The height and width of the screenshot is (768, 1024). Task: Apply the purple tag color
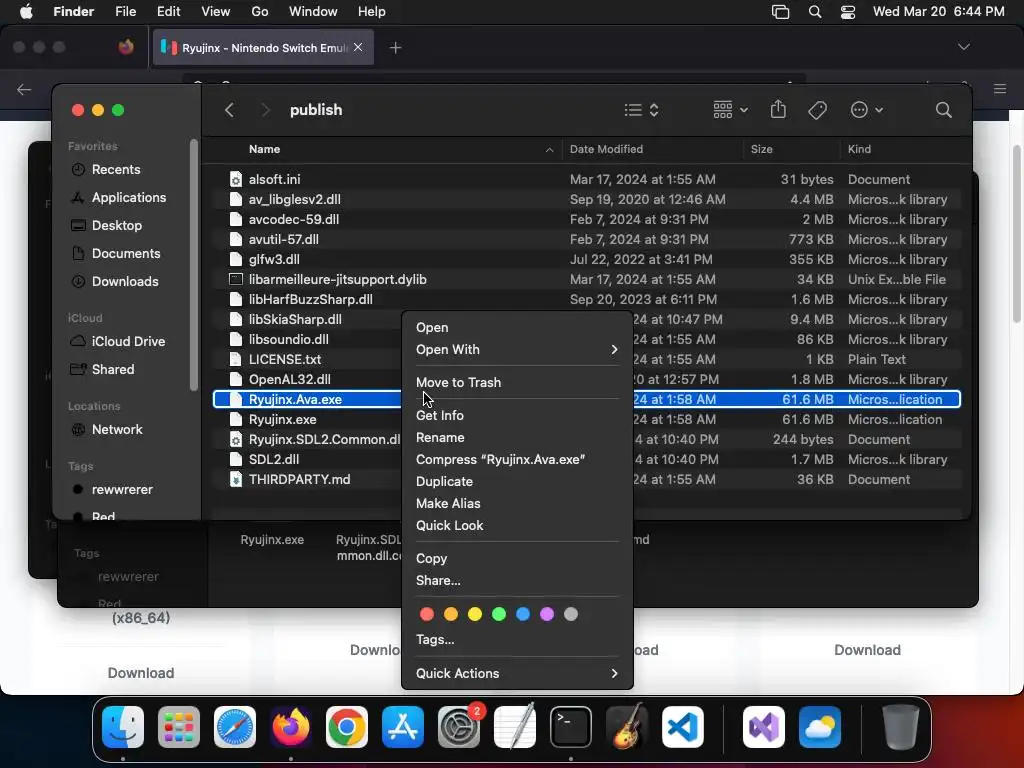point(547,614)
